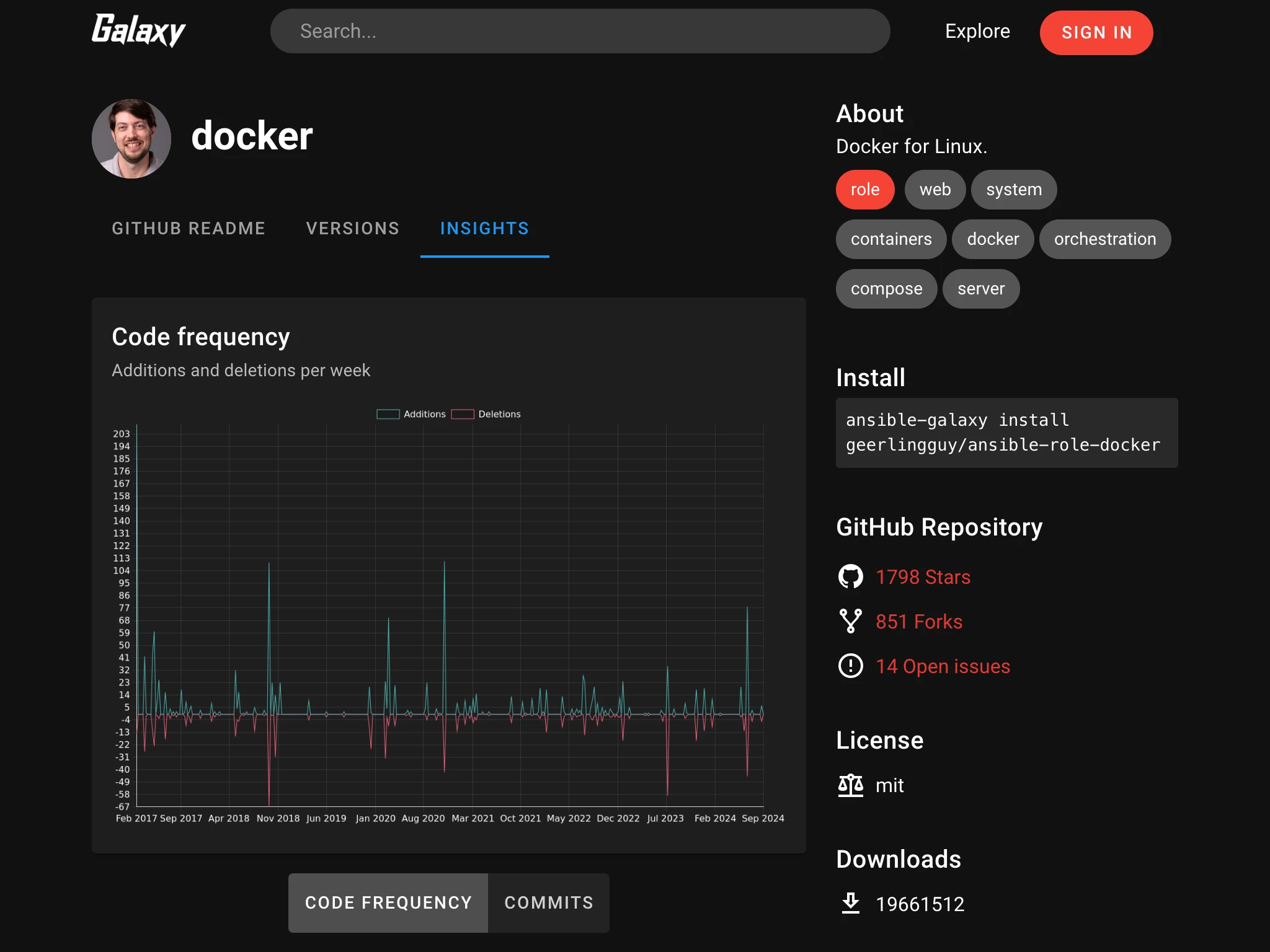Click the Nov 2018 axis label
The image size is (1270, 952).
click(x=278, y=818)
